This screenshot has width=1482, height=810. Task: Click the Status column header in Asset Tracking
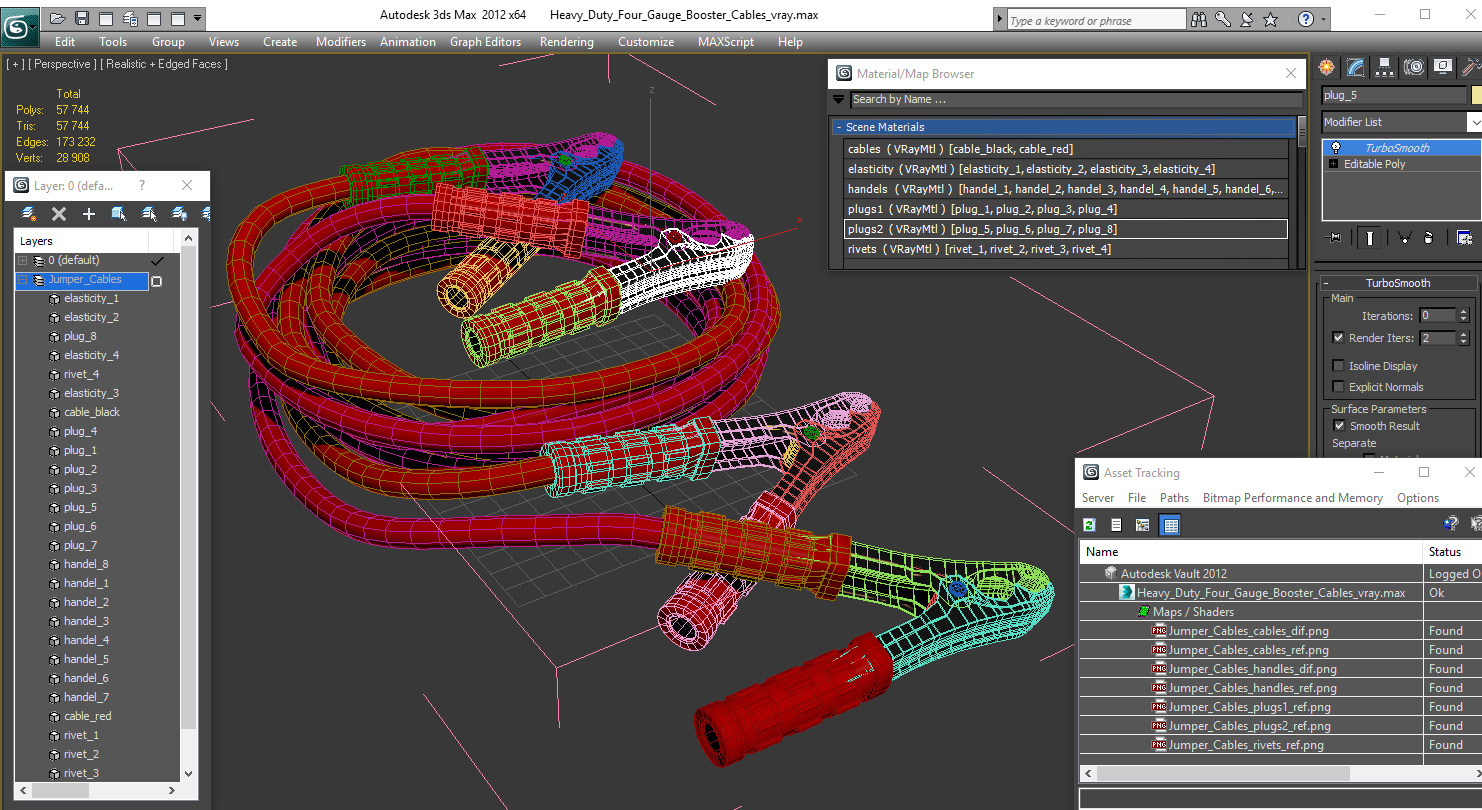pos(1453,552)
